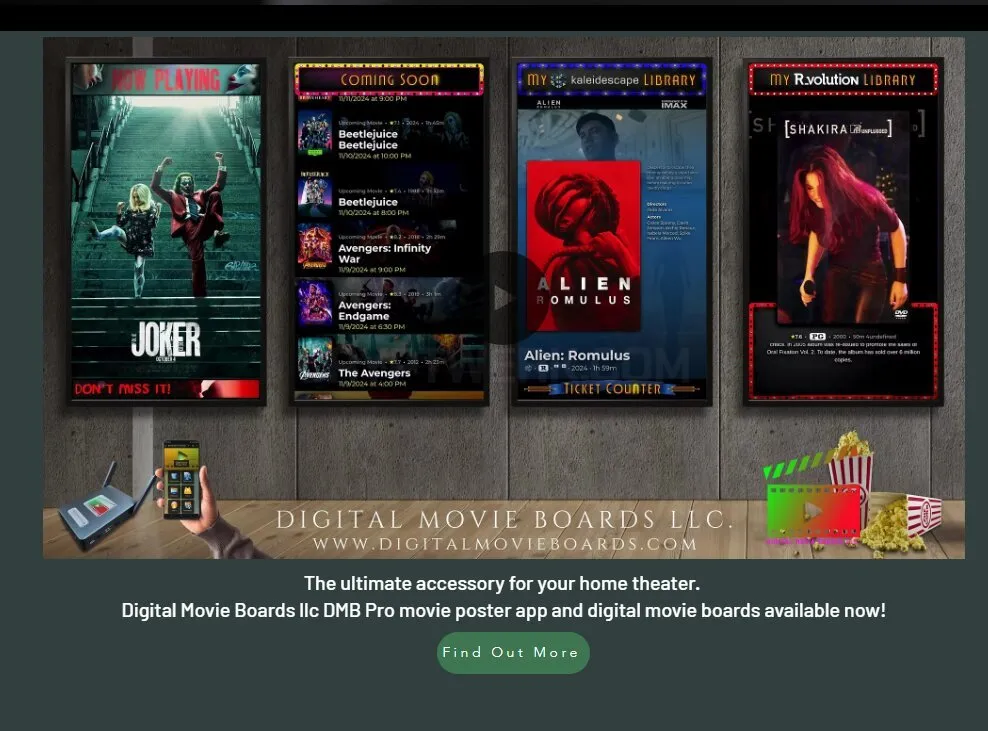This screenshot has height=731, width=988.
Task: Click the Shakira album cover poster
Action: tap(842, 219)
